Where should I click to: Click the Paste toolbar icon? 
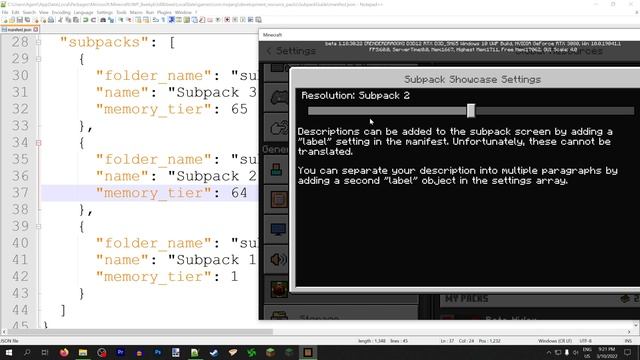pos(76,20)
